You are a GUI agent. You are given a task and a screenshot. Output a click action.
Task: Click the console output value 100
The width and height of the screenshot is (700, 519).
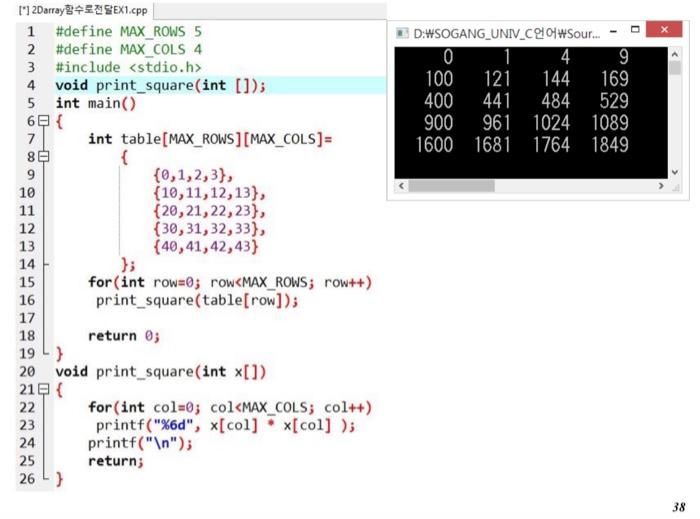click(x=439, y=79)
